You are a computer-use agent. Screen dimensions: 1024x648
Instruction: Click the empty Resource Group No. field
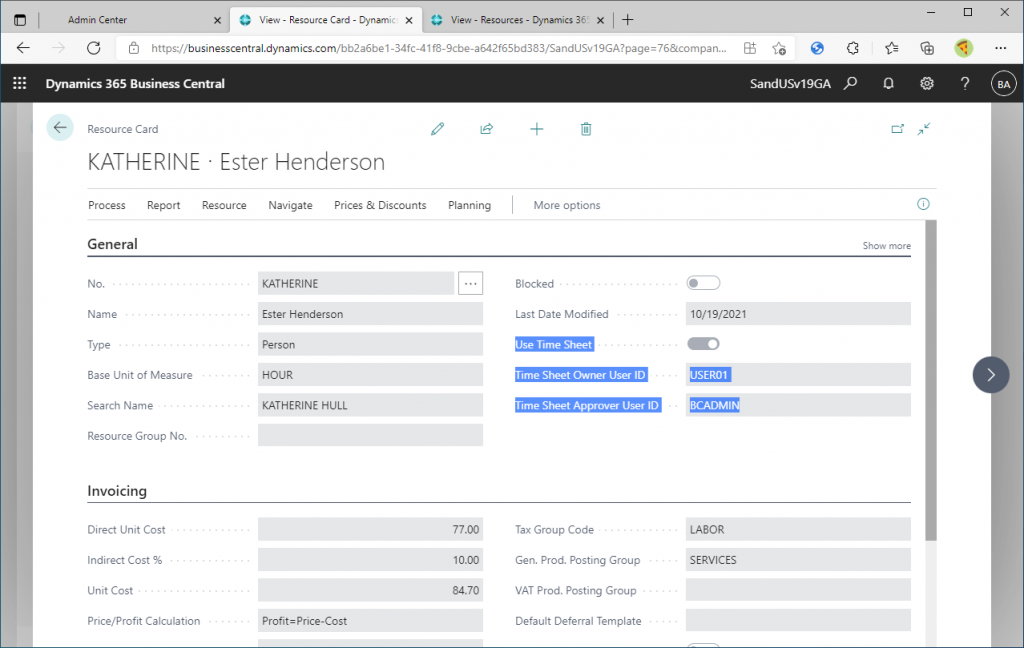[x=370, y=436]
